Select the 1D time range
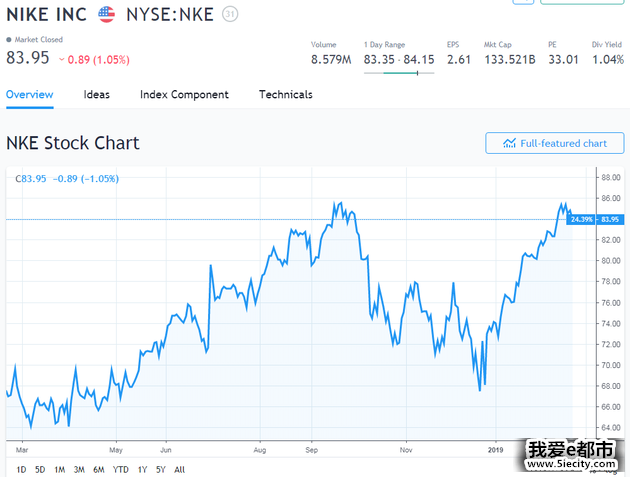Viewport: 630px width, 477px height. (22, 469)
